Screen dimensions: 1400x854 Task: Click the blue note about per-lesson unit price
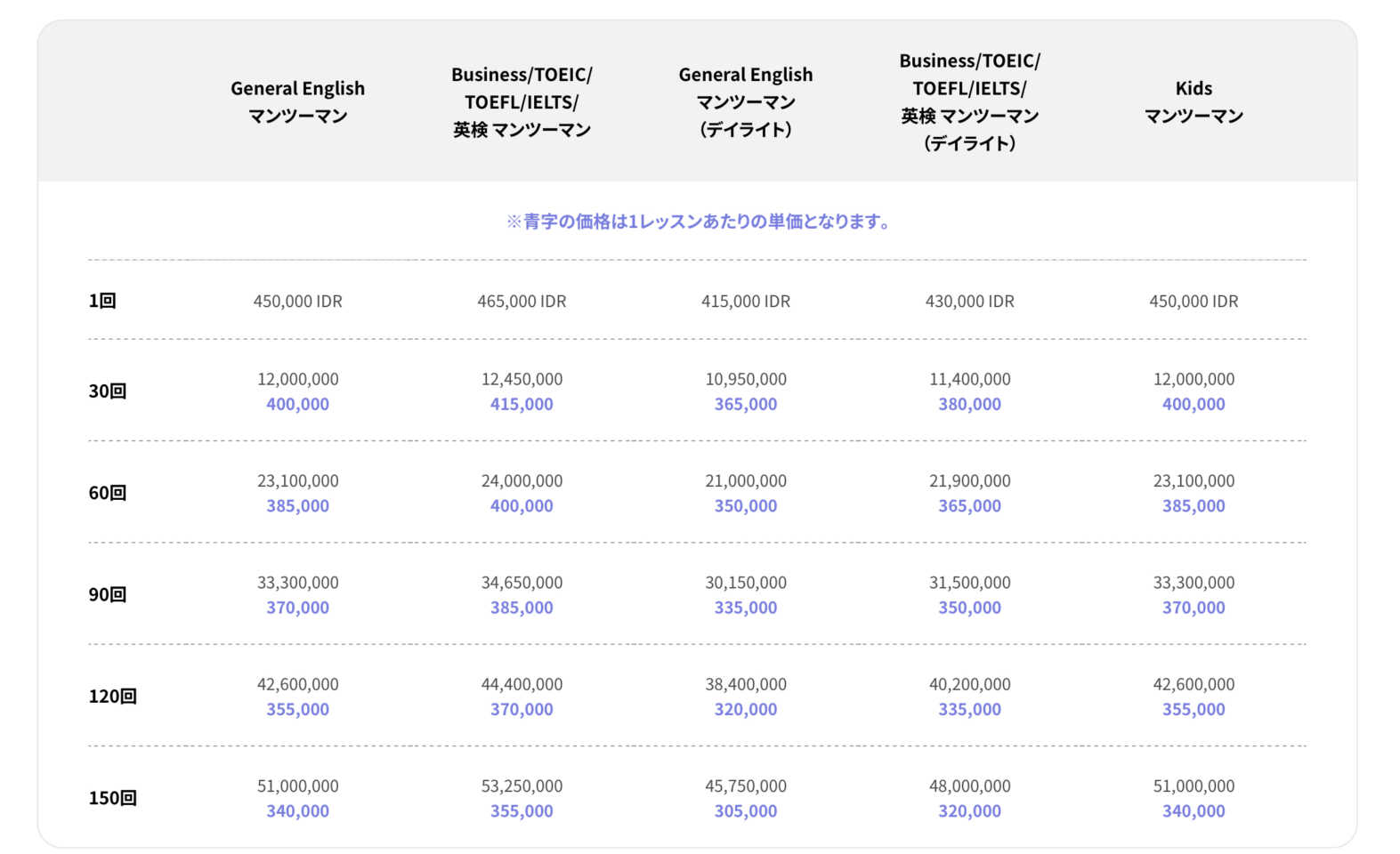tap(700, 222)
